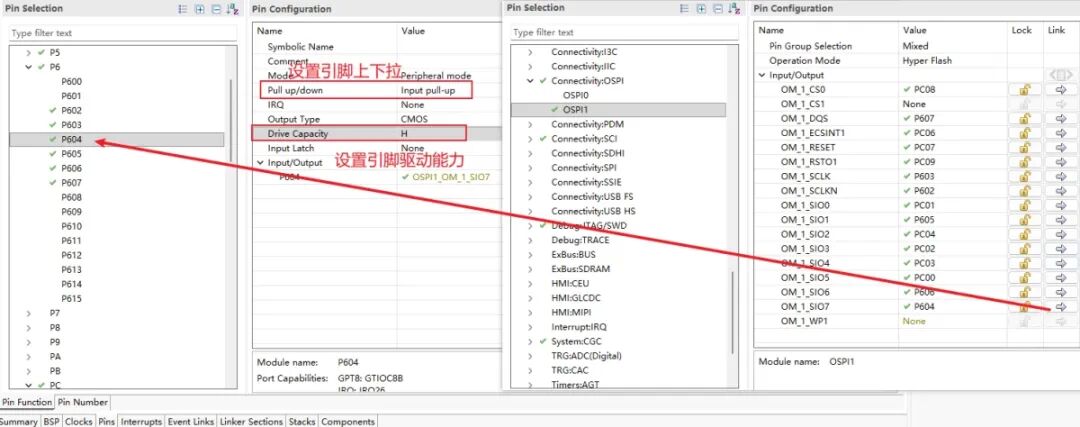Switch to the Pin Number tab
This screenshot has height=427, width=1080.
pyautogui.click(x=83, y=402)
